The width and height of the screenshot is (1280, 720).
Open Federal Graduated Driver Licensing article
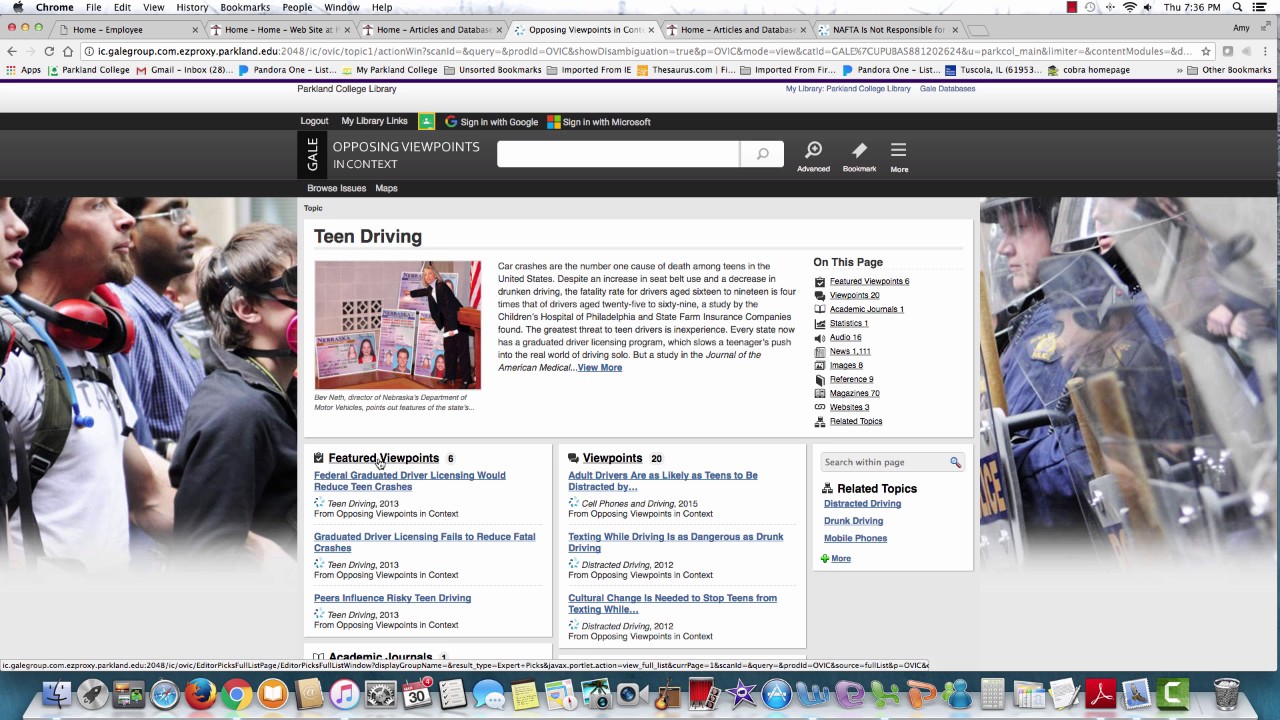[410, 481]
